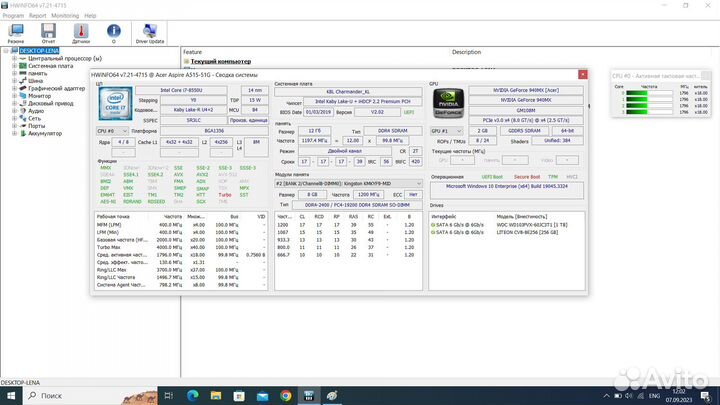Viewport: 720px width, 405px height.
Task: Open Microsoft Edge from the taskbar
Action: 192,395
